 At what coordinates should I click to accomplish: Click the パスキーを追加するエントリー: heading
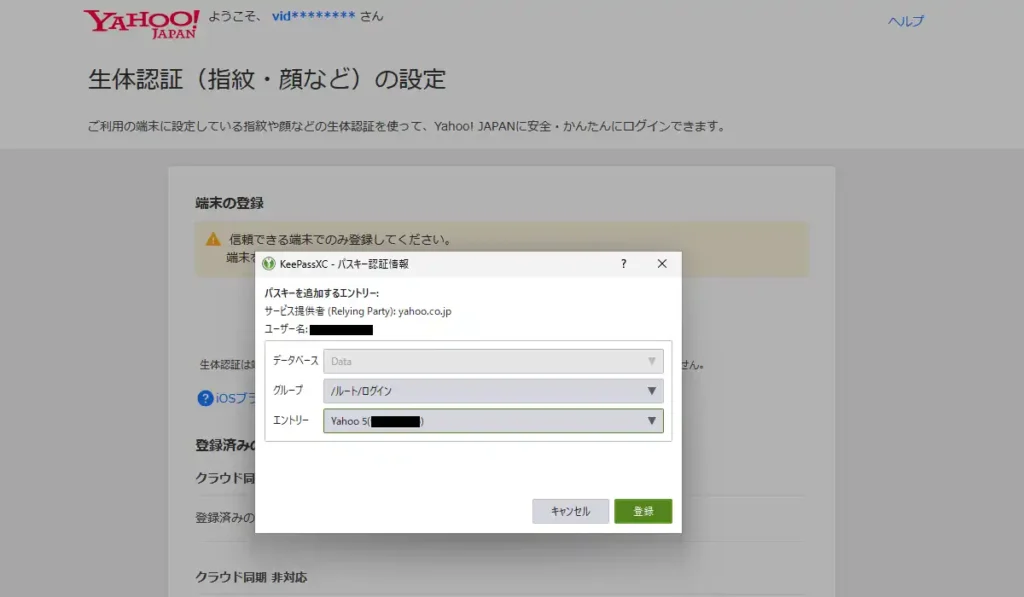321,293
